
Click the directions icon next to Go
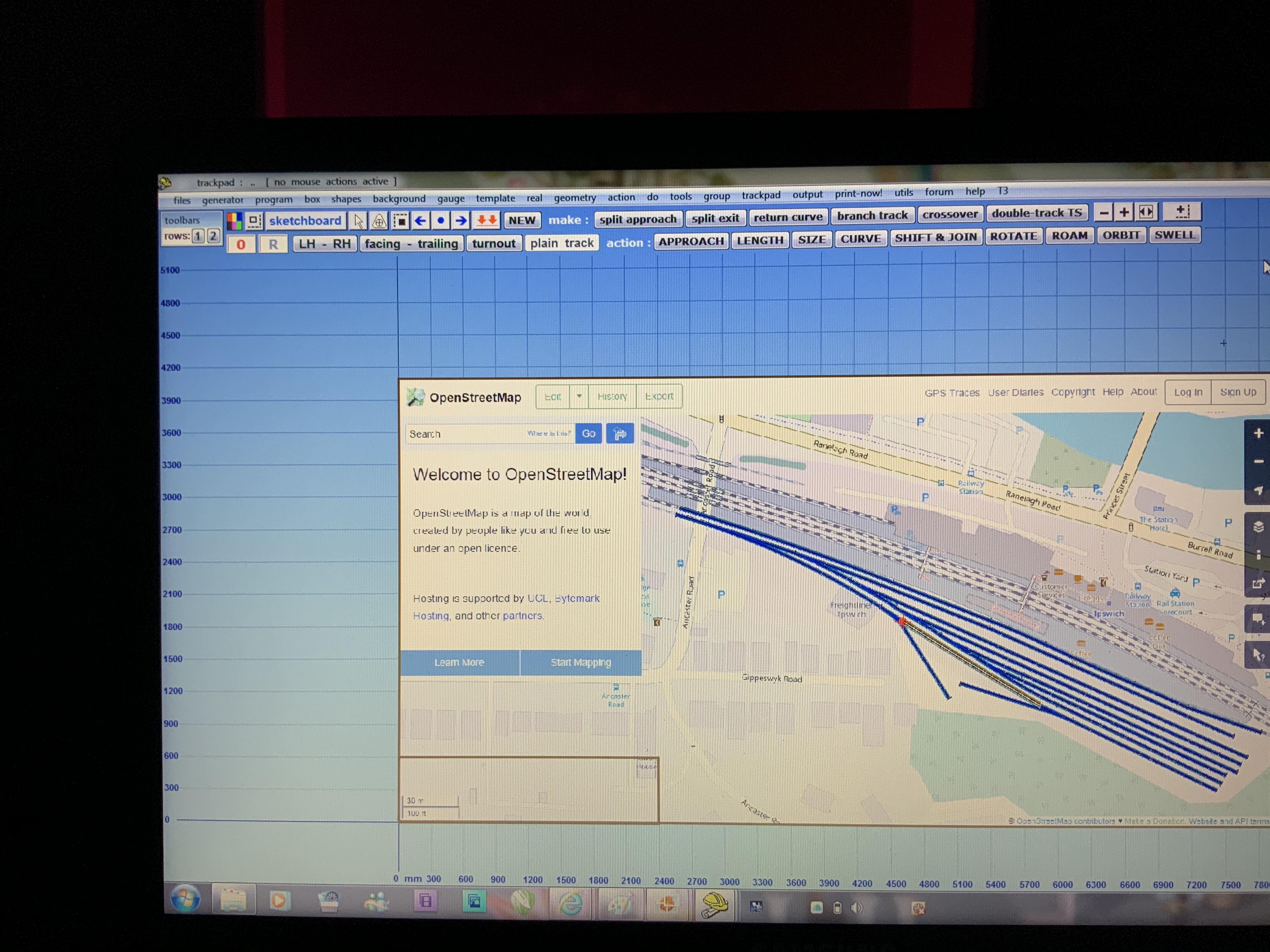tap(620, 433)
